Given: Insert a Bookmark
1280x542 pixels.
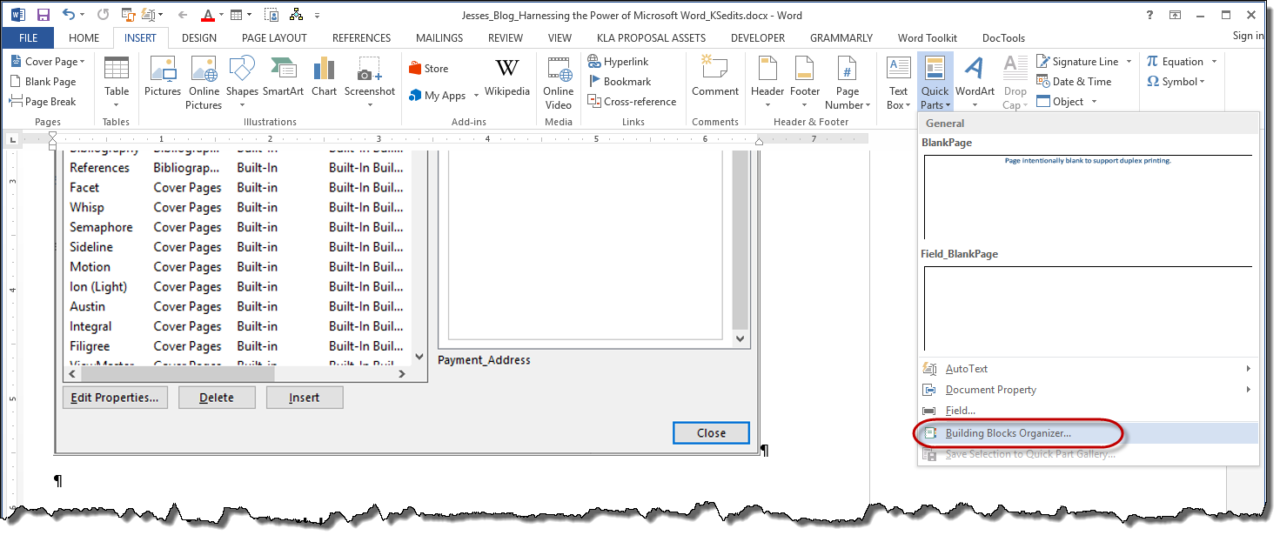Looking at the screenshot, I should click(619, 81).
